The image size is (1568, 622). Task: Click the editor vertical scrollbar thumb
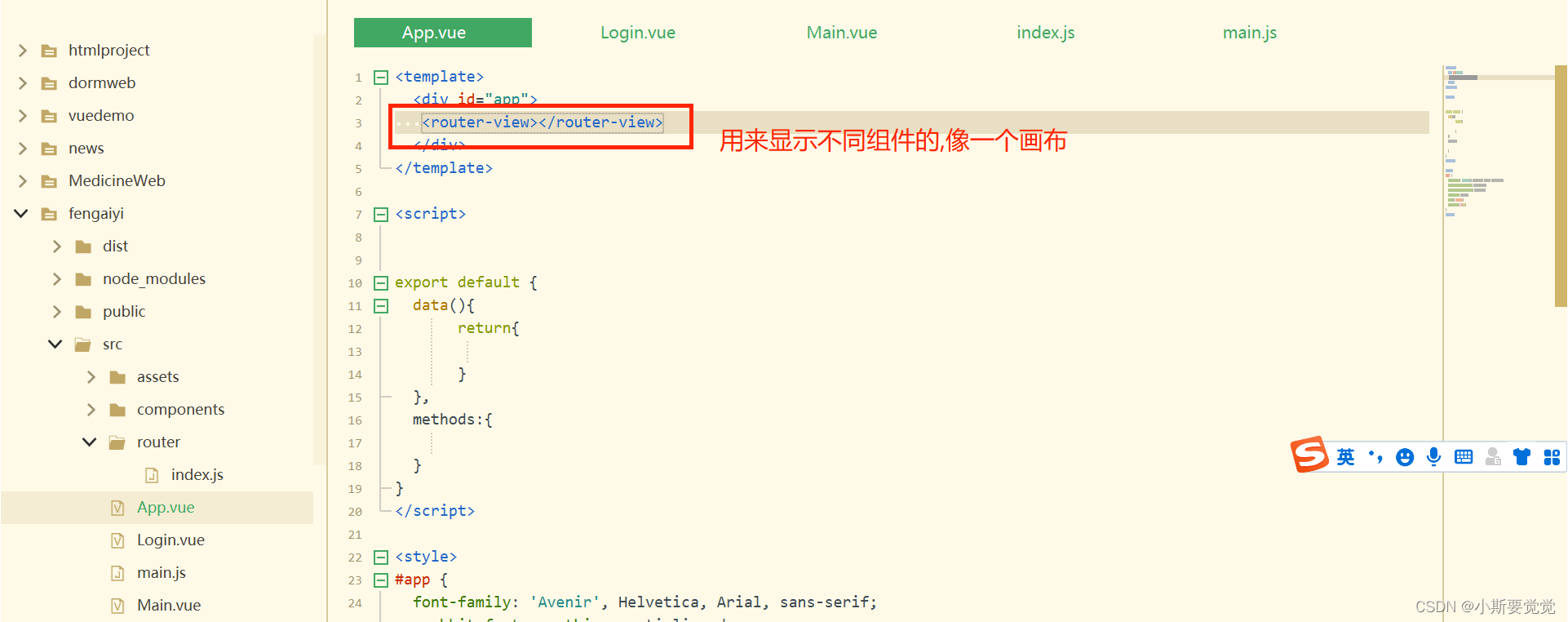pos(1561,186)
